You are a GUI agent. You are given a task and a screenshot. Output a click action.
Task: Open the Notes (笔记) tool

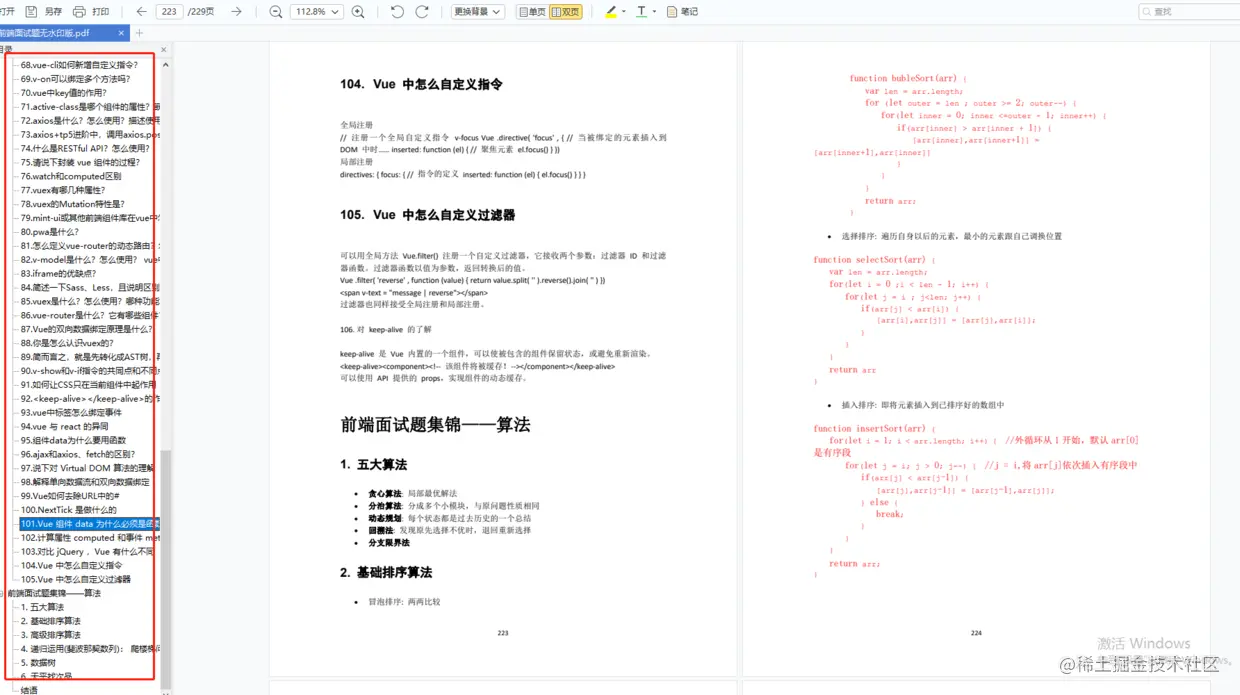coord(683,12)
